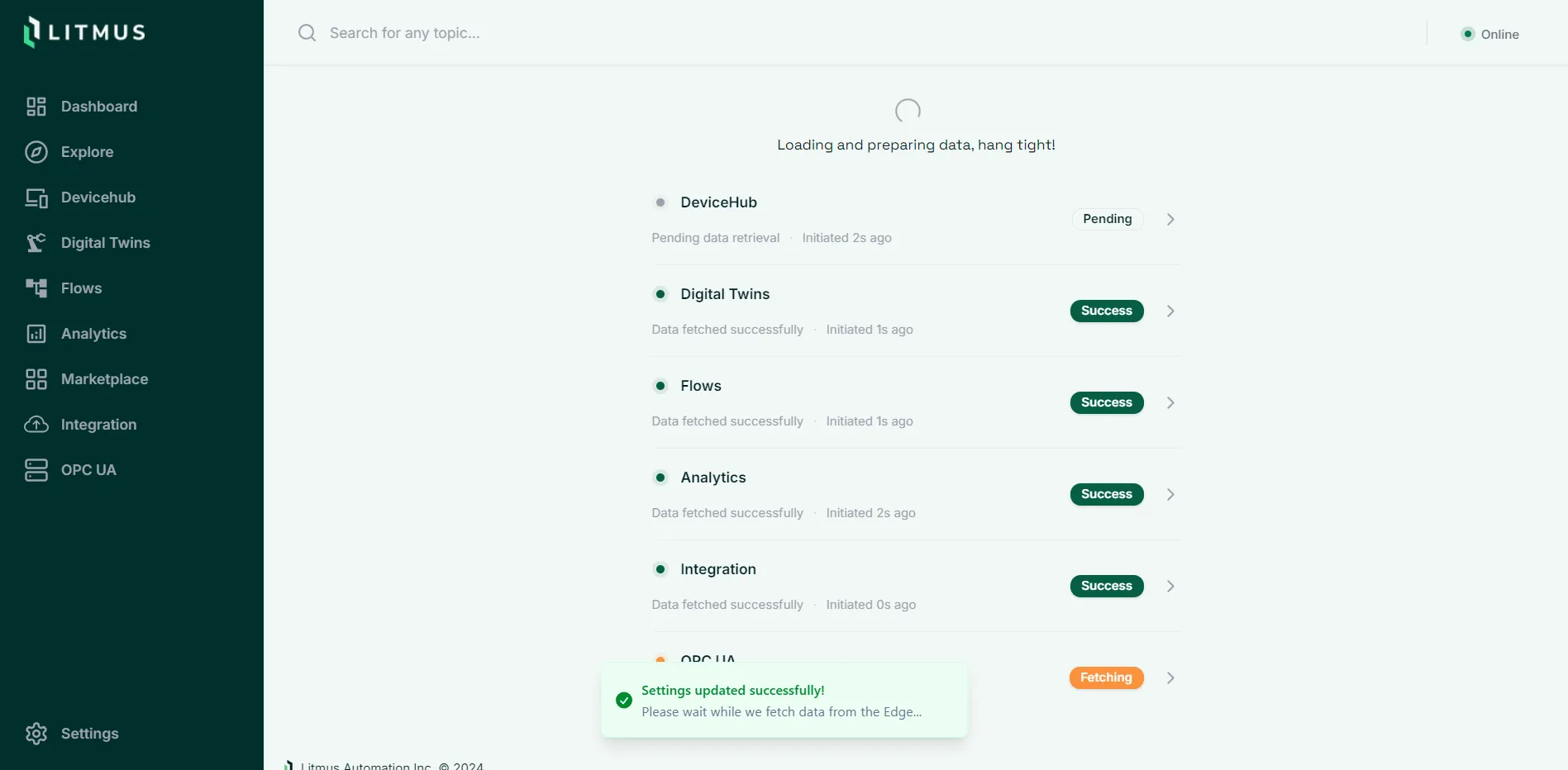The image size is (1568, 770).
Task: Click the OPC UA server icon
Action: [36, 470]
